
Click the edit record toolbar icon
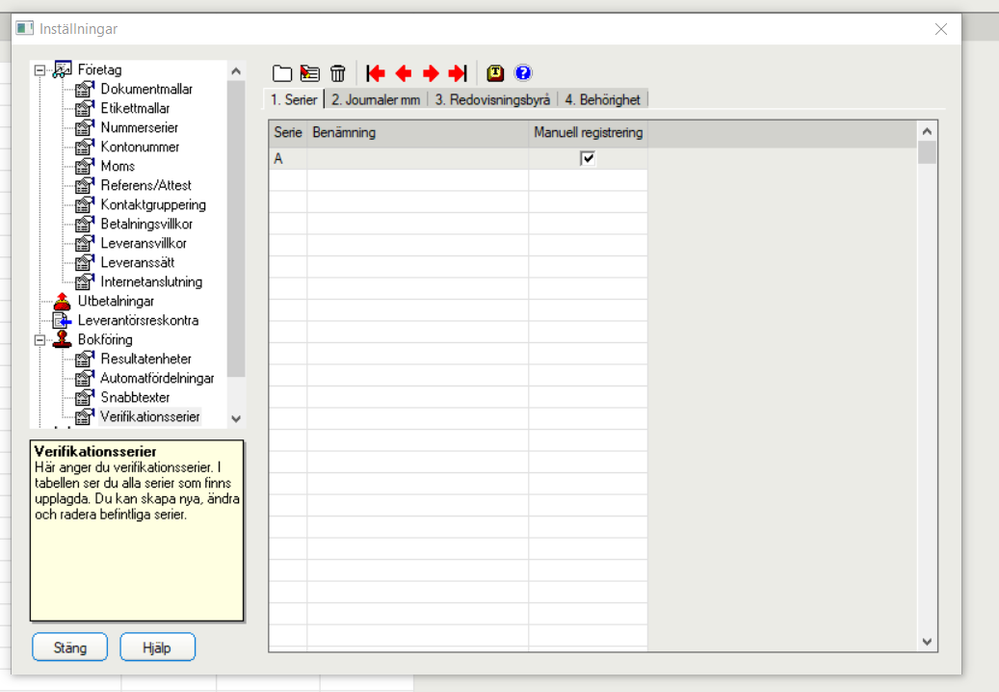coord(310,73)
